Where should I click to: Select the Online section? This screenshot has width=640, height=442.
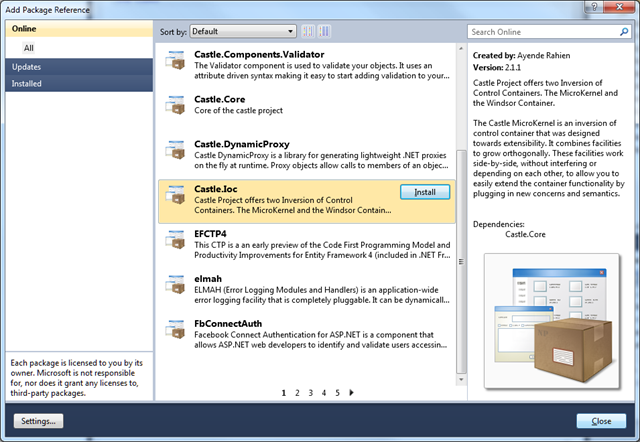point(80,29)
